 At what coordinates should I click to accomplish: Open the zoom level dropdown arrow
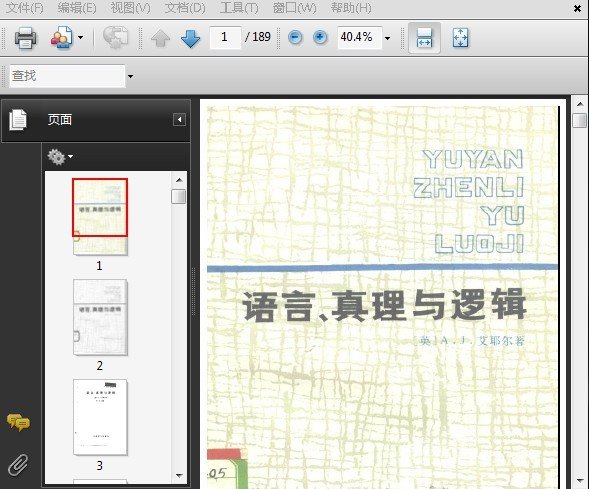[x=387, y=38]
